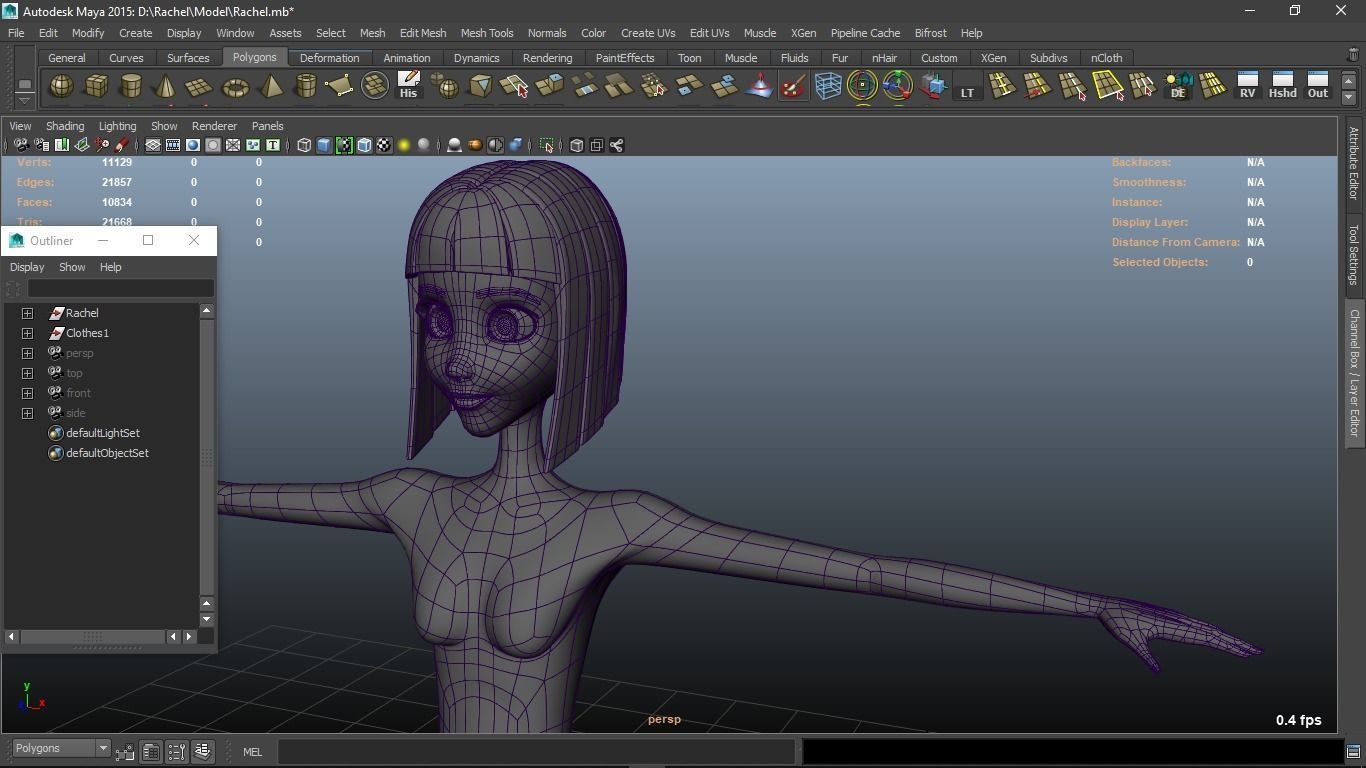
Task: Toggle the film gate display
Action: tap(173, 146)
